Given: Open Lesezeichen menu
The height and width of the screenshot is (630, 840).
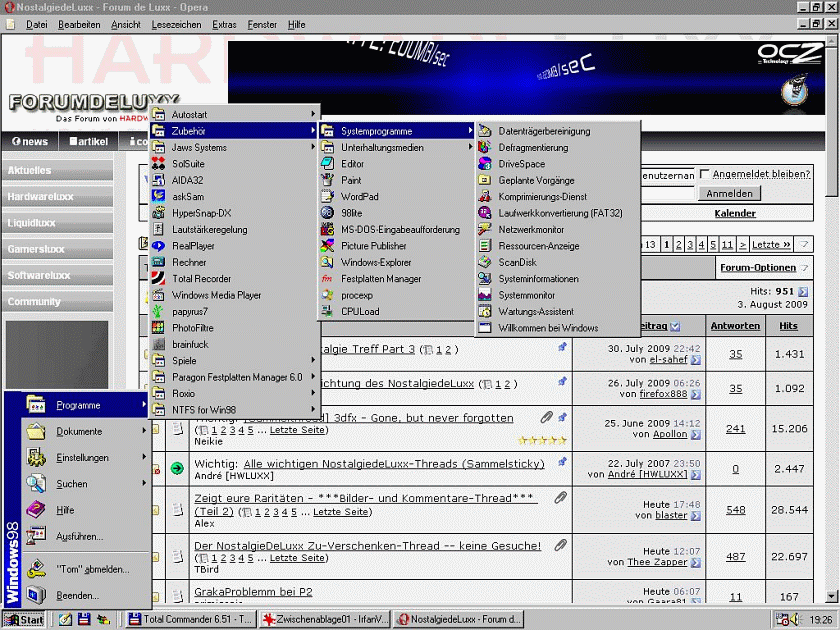Looking at the screenshot, I should pyautogui.click(x=176, y=25).
